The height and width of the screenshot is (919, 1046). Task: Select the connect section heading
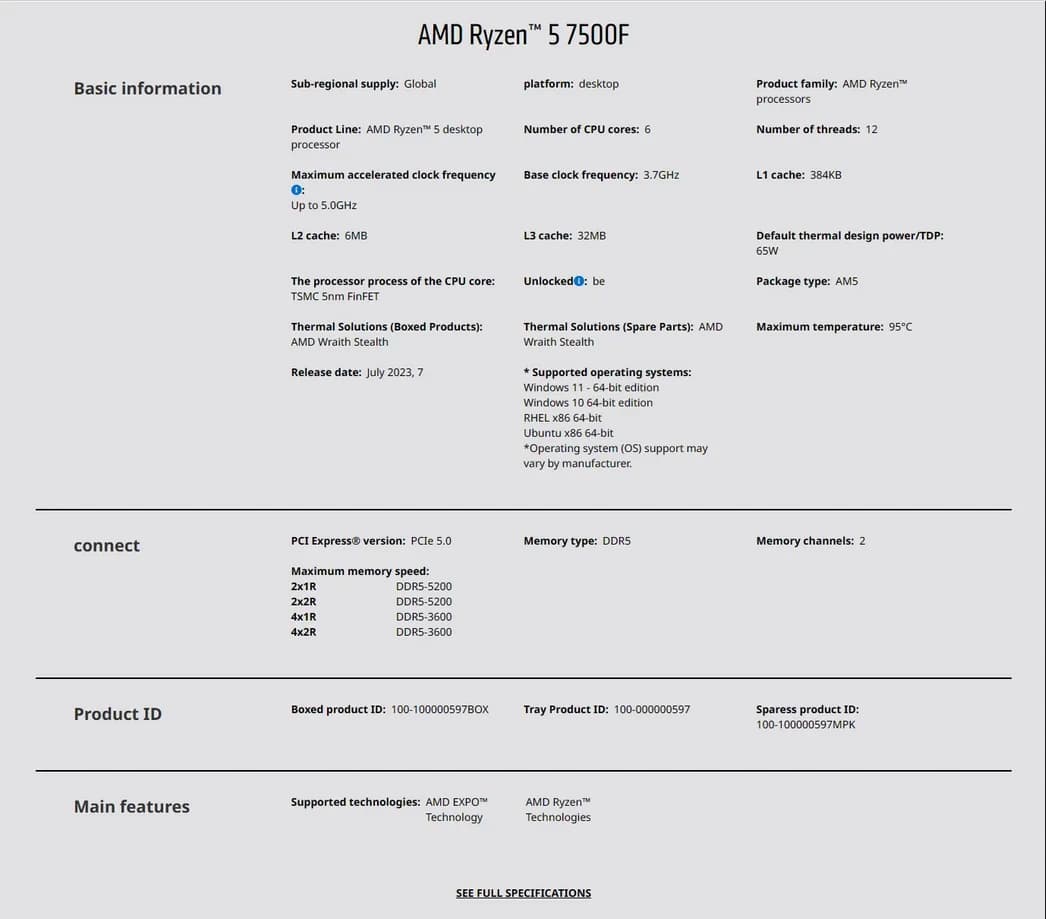point(107,546)
